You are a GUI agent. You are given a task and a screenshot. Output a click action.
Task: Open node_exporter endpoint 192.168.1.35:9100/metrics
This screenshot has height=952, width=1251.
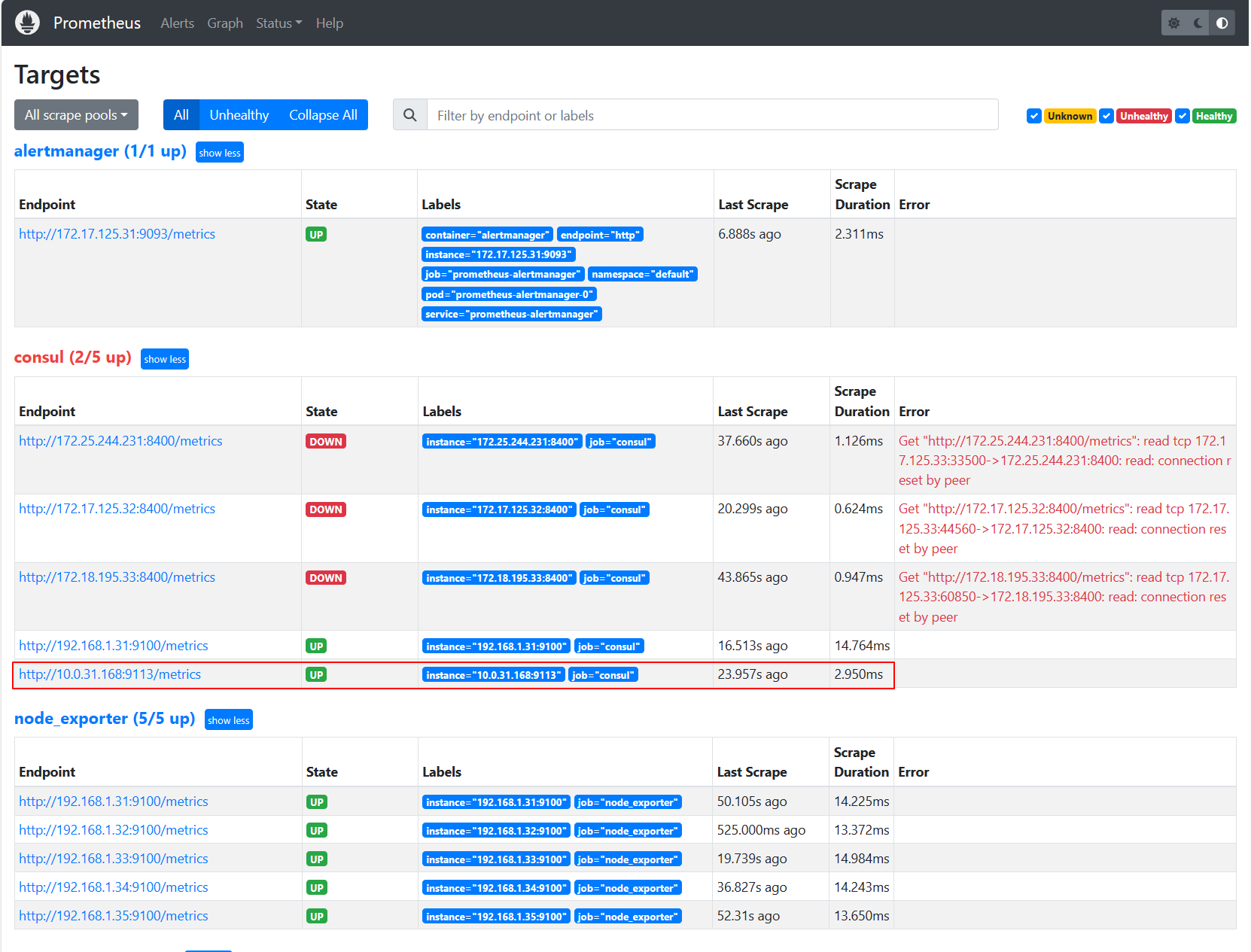pos(114,916)
